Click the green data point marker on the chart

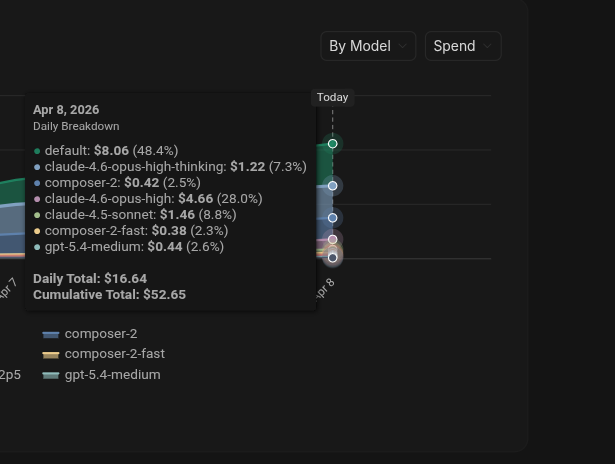coord(333,144)
